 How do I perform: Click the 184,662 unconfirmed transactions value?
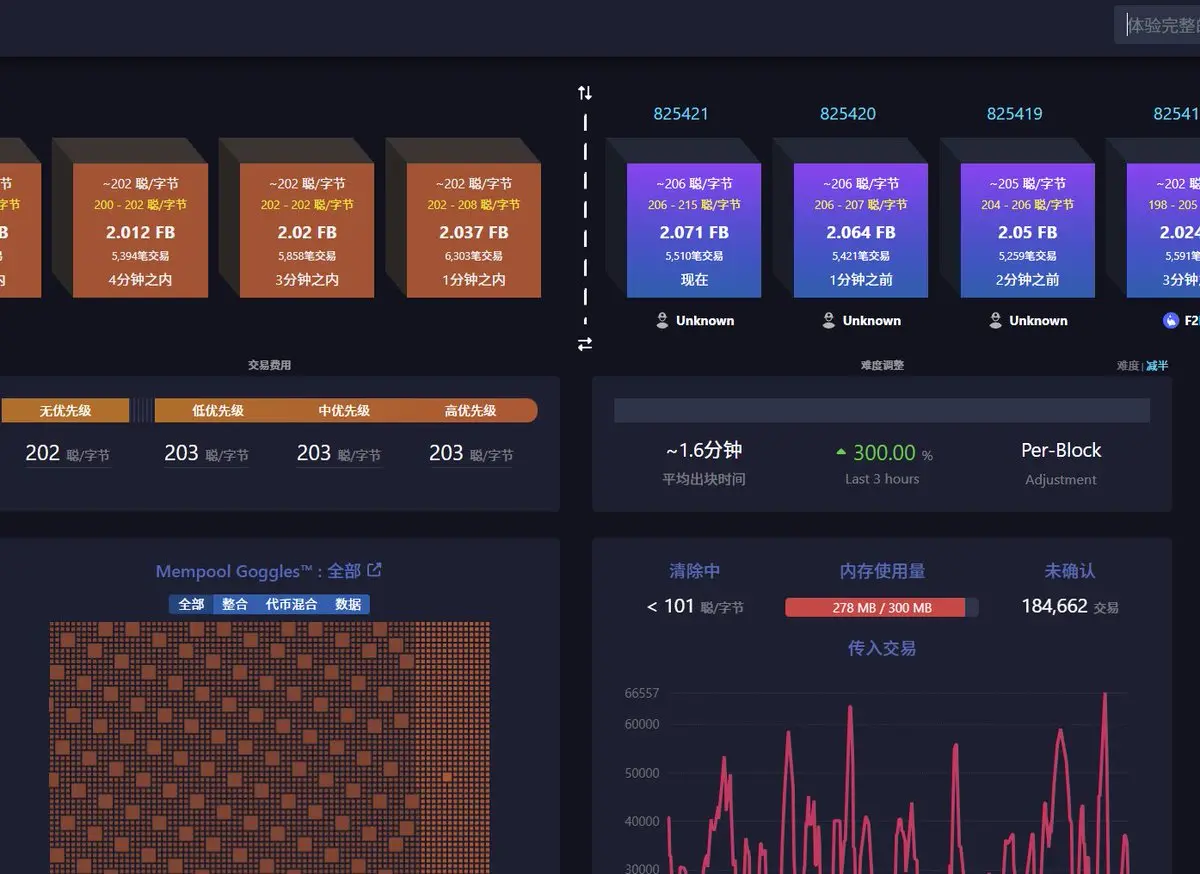point(1054,606)
